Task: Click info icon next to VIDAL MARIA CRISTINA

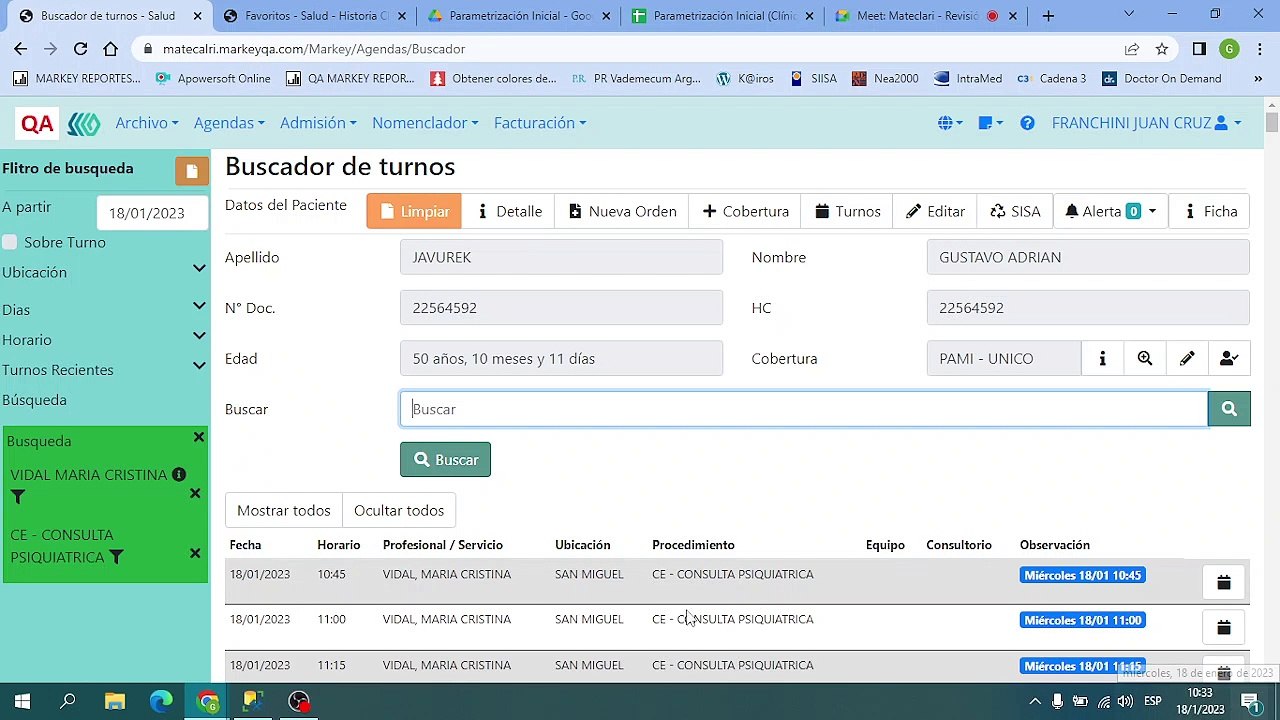Action: (179, 475)
